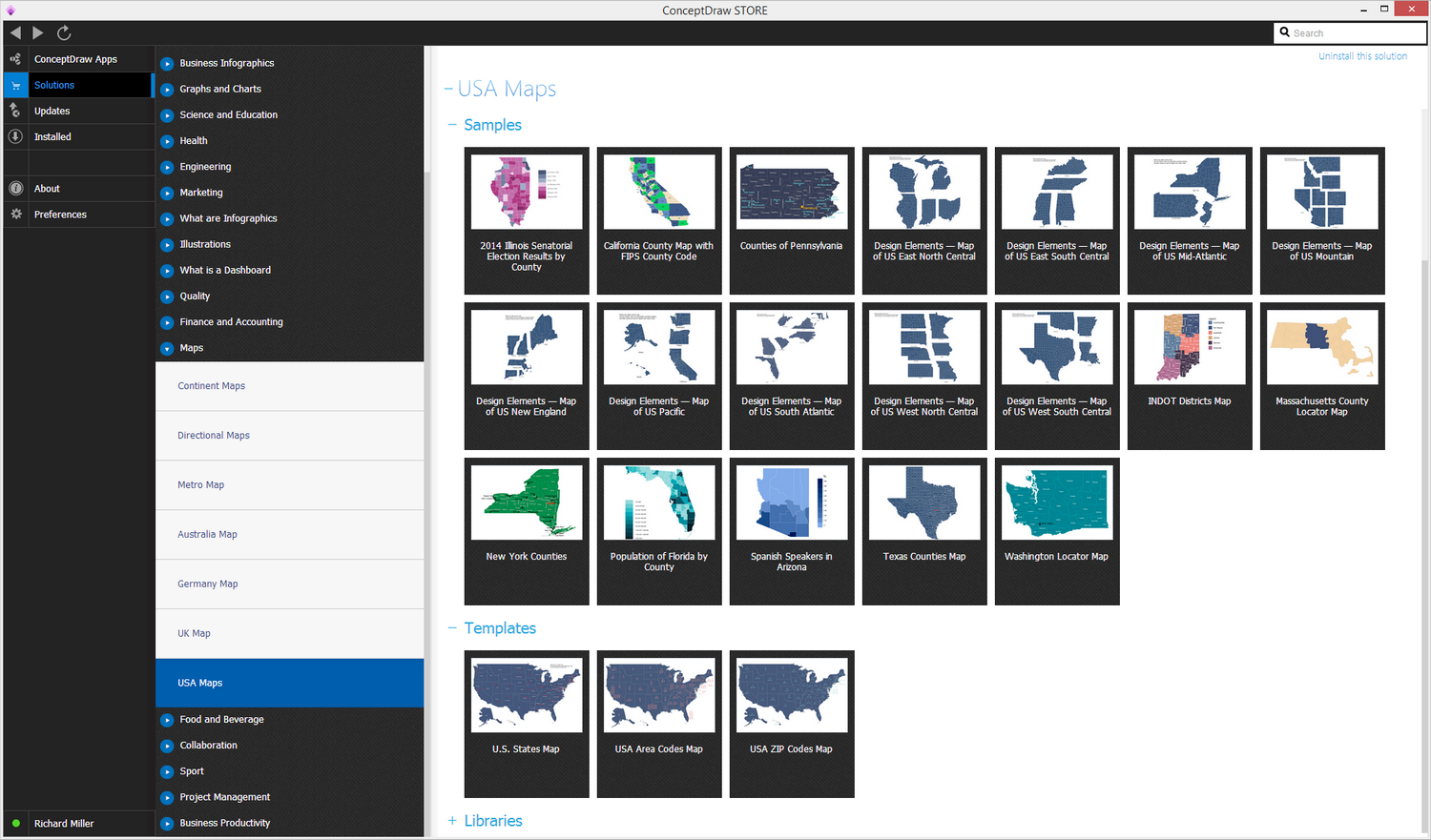
Task: Open US Mid-Atlantic design elements sample
Action: pos(1190,220)
